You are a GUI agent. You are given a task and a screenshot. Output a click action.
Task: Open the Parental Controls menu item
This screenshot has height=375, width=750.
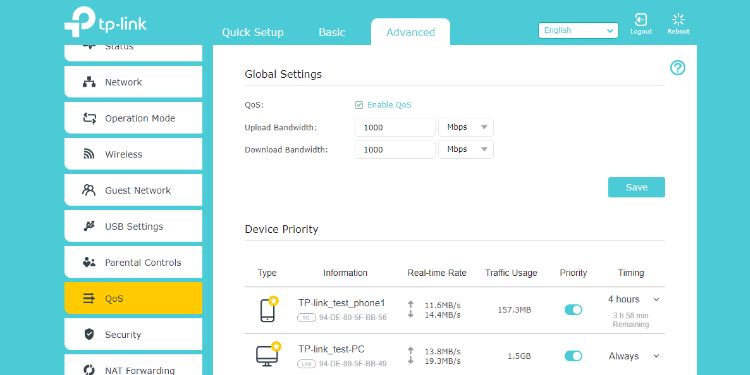133,262
